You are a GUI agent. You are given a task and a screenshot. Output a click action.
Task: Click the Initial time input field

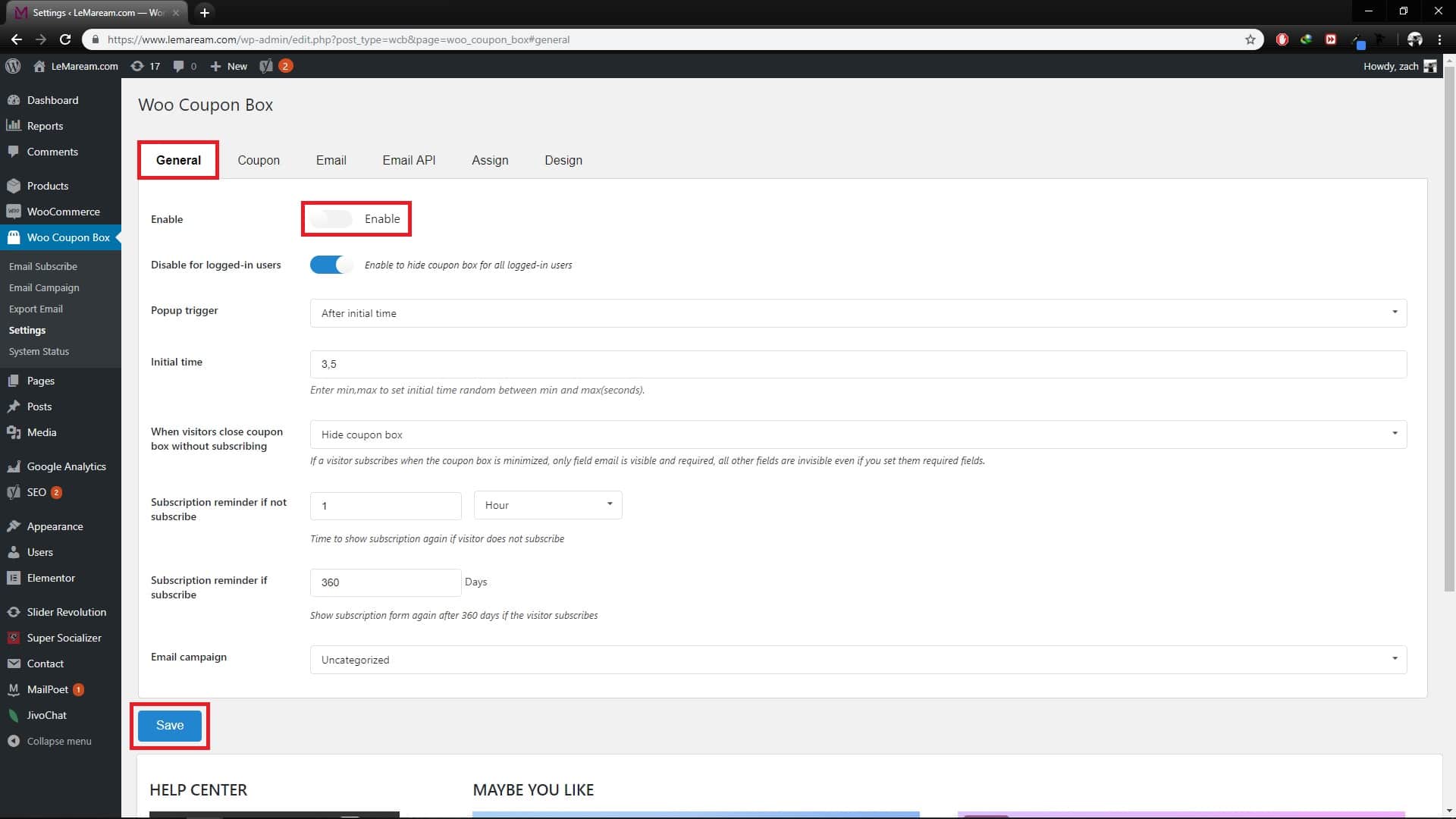tap(858, 364)
